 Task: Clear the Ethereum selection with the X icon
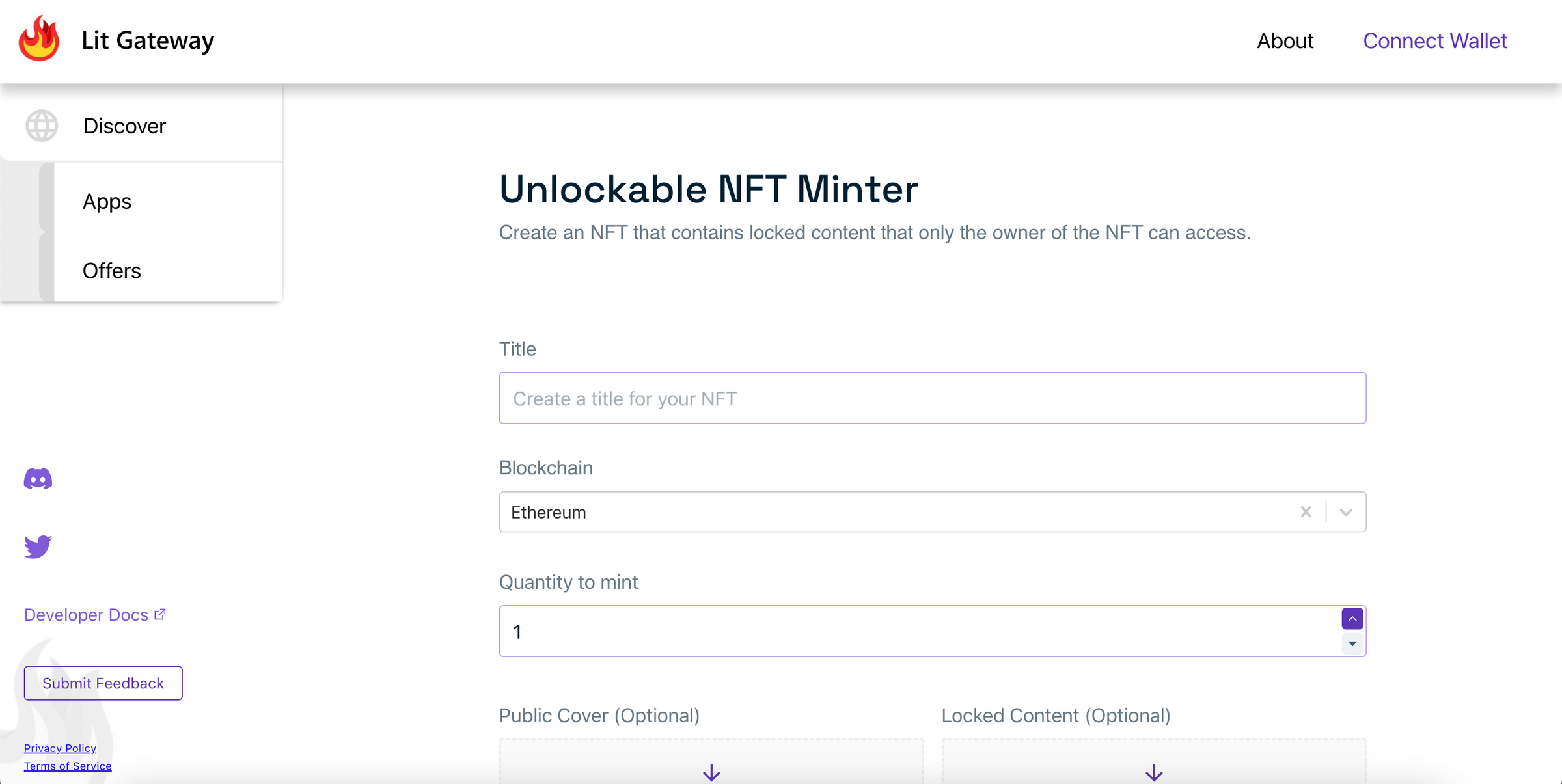1306,512
